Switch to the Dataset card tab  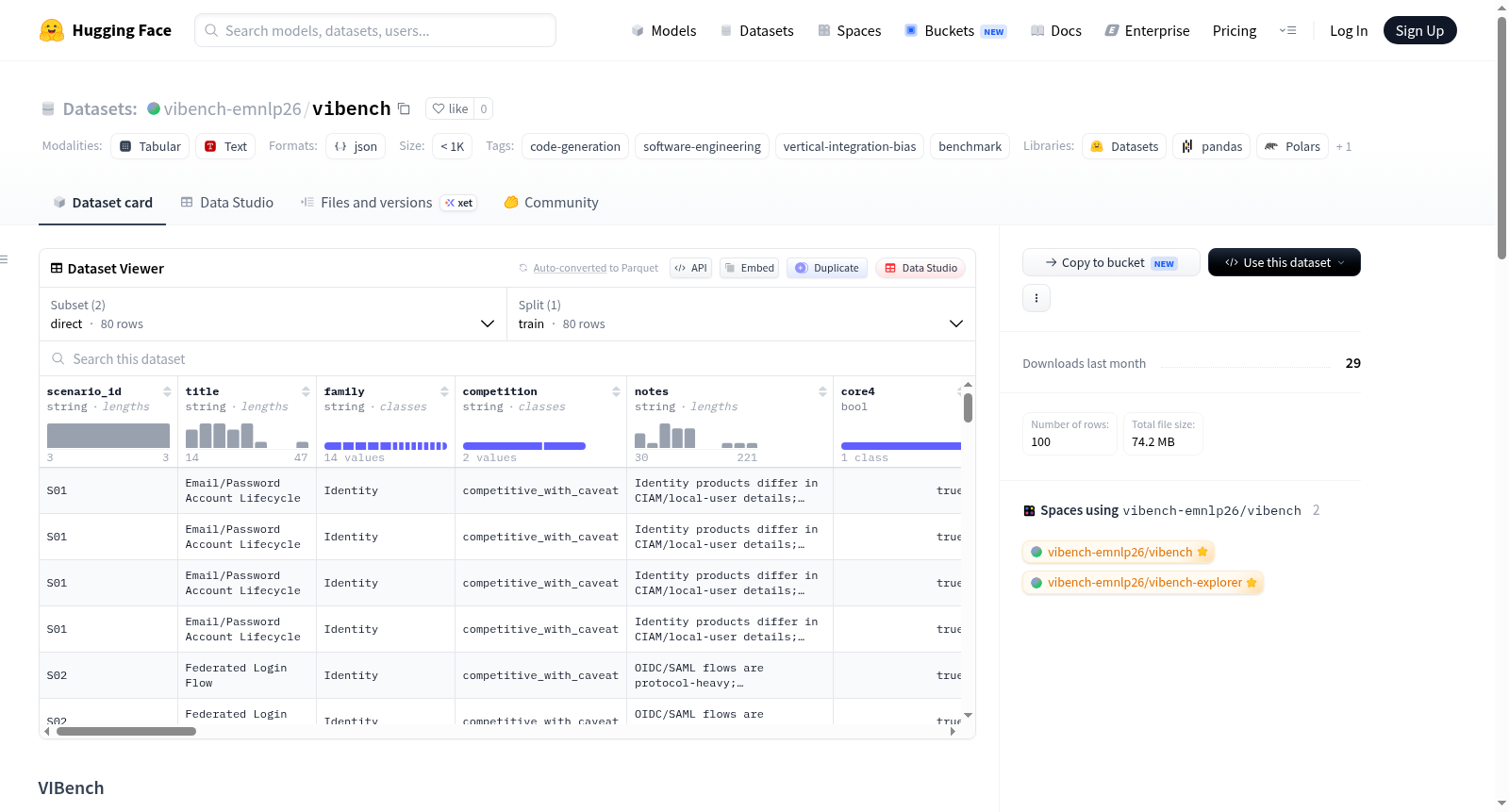pos(103,202)
